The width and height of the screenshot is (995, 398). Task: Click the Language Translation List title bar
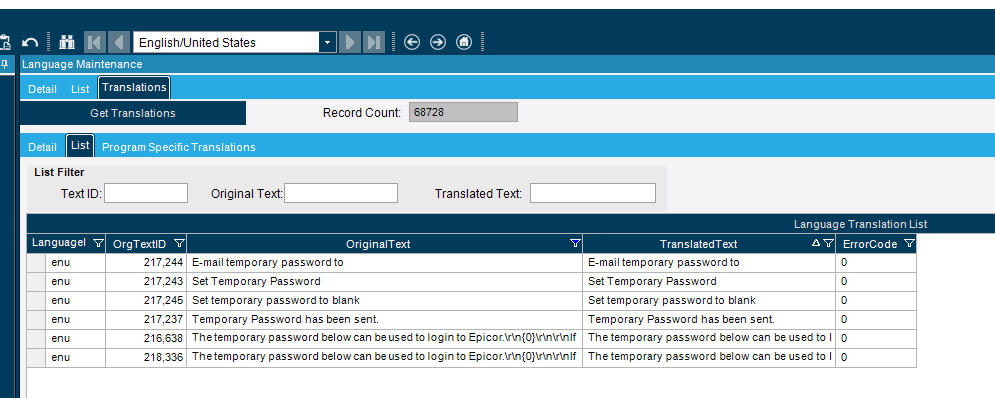511,224
